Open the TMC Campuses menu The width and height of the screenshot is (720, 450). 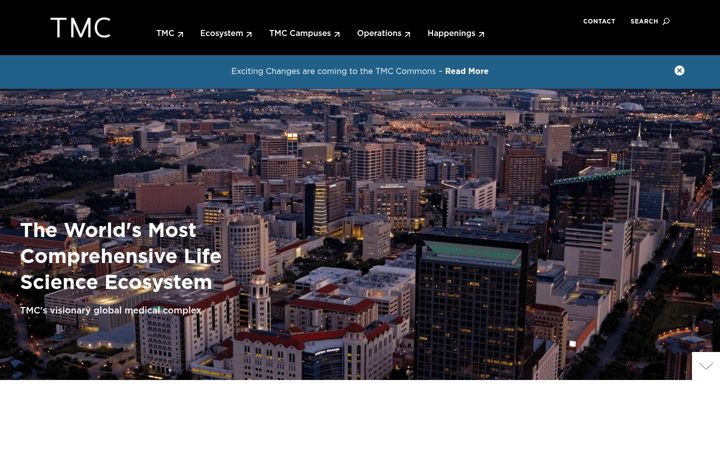point(304,34)
